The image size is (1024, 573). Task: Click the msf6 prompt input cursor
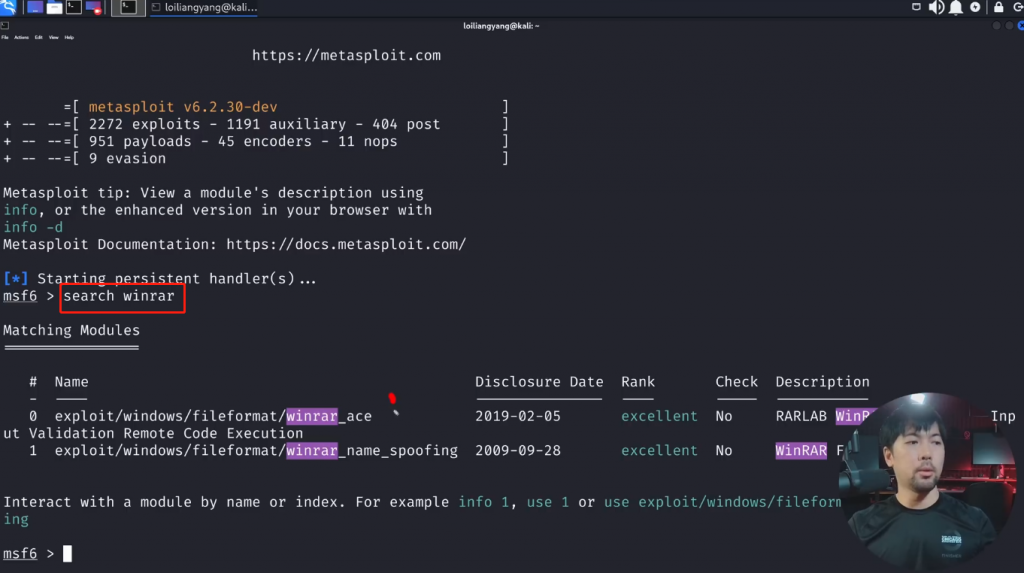coord(68,554)
